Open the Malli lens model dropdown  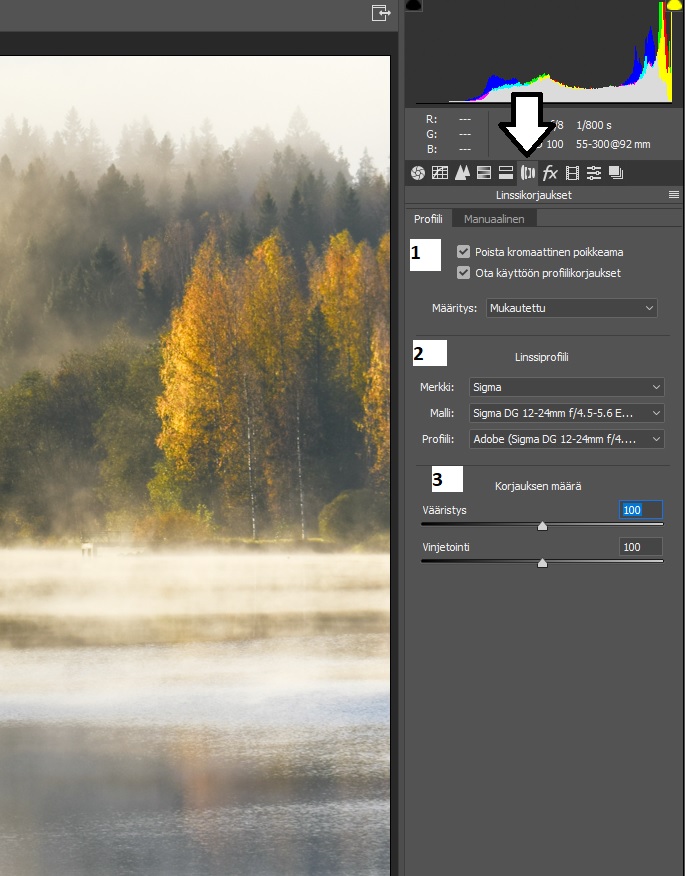click(x=566, y=413)
